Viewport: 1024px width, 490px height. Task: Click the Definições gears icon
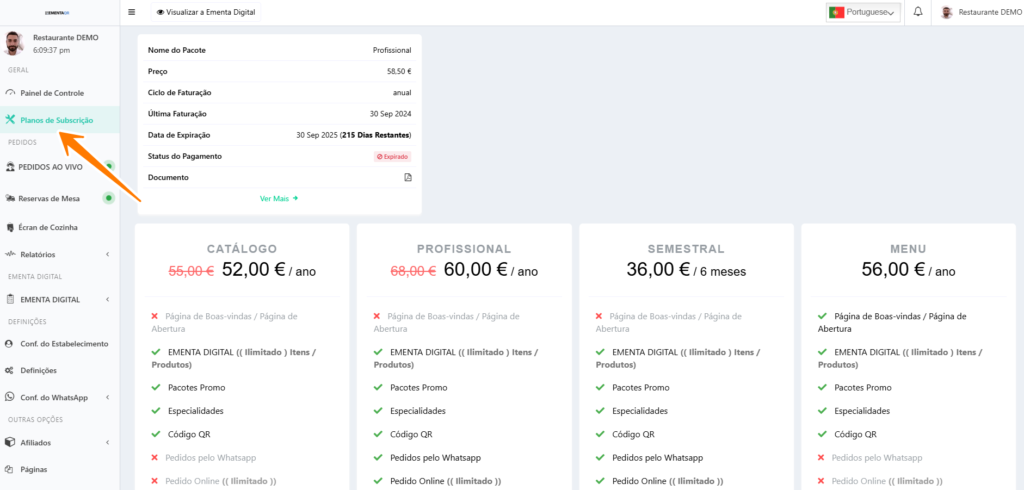click(10, 370)
